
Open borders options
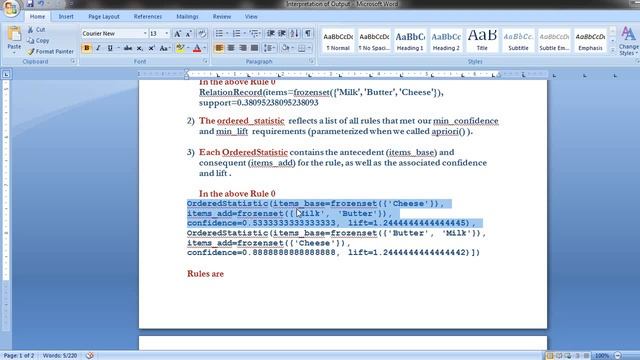[x=303, y=48]
